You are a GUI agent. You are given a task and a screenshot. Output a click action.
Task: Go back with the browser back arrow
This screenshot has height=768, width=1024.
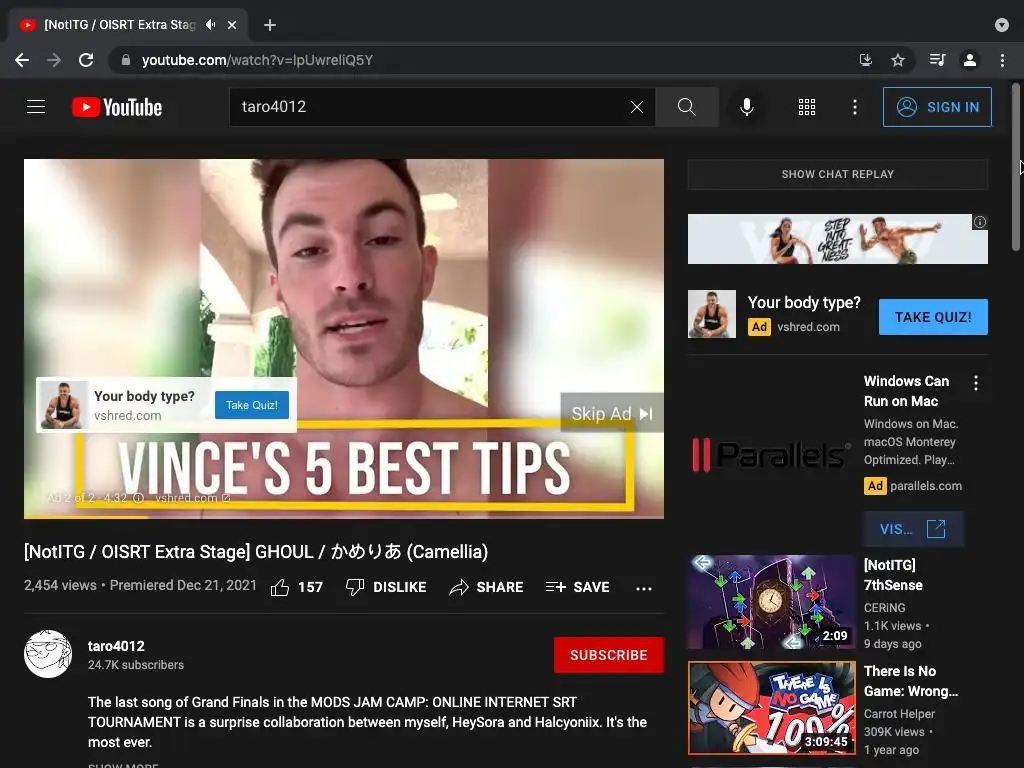coord(22,60)
